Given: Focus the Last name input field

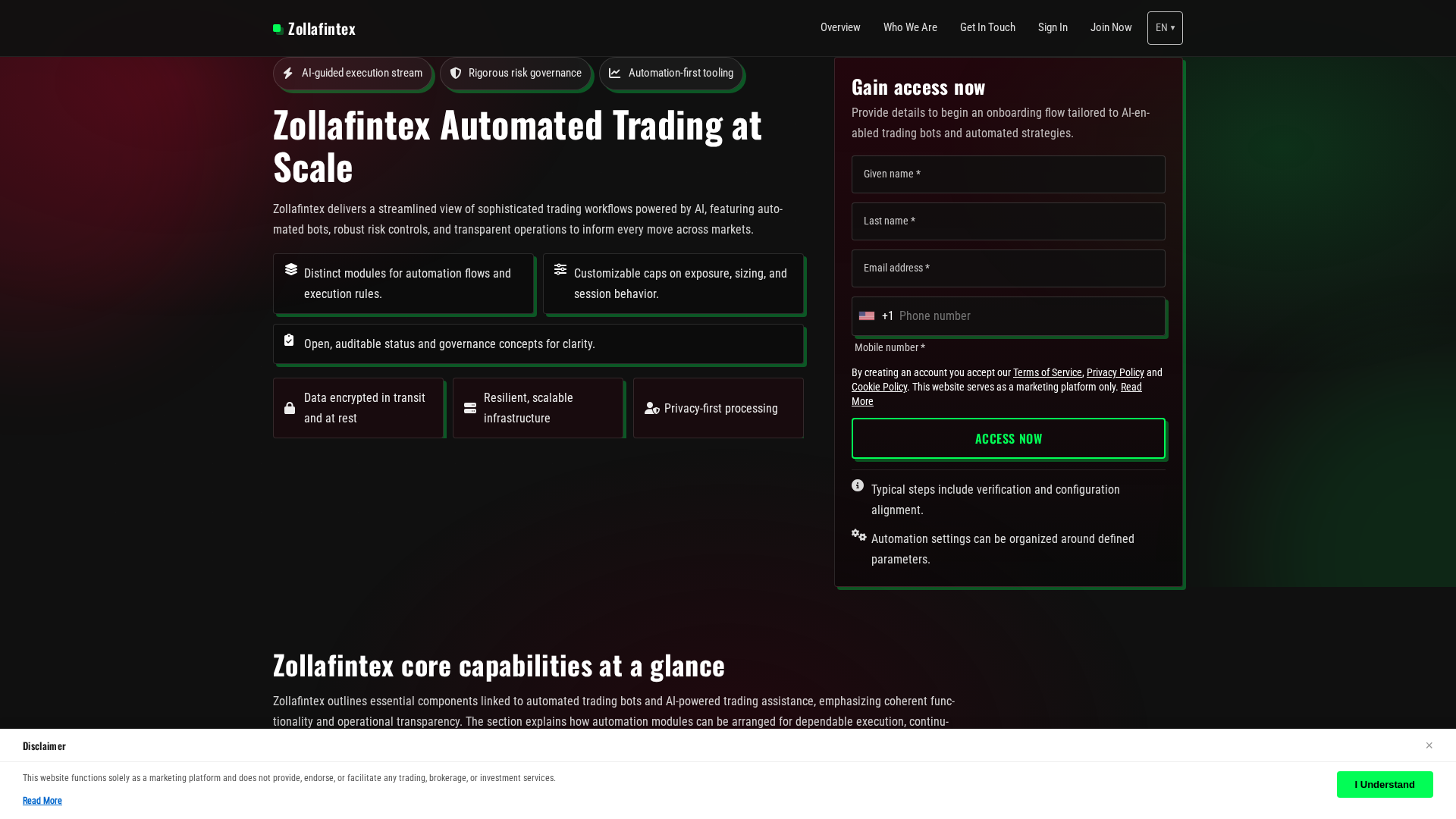Looking at the screenshot, I should pyautogui.click(x=1009, y=221).
